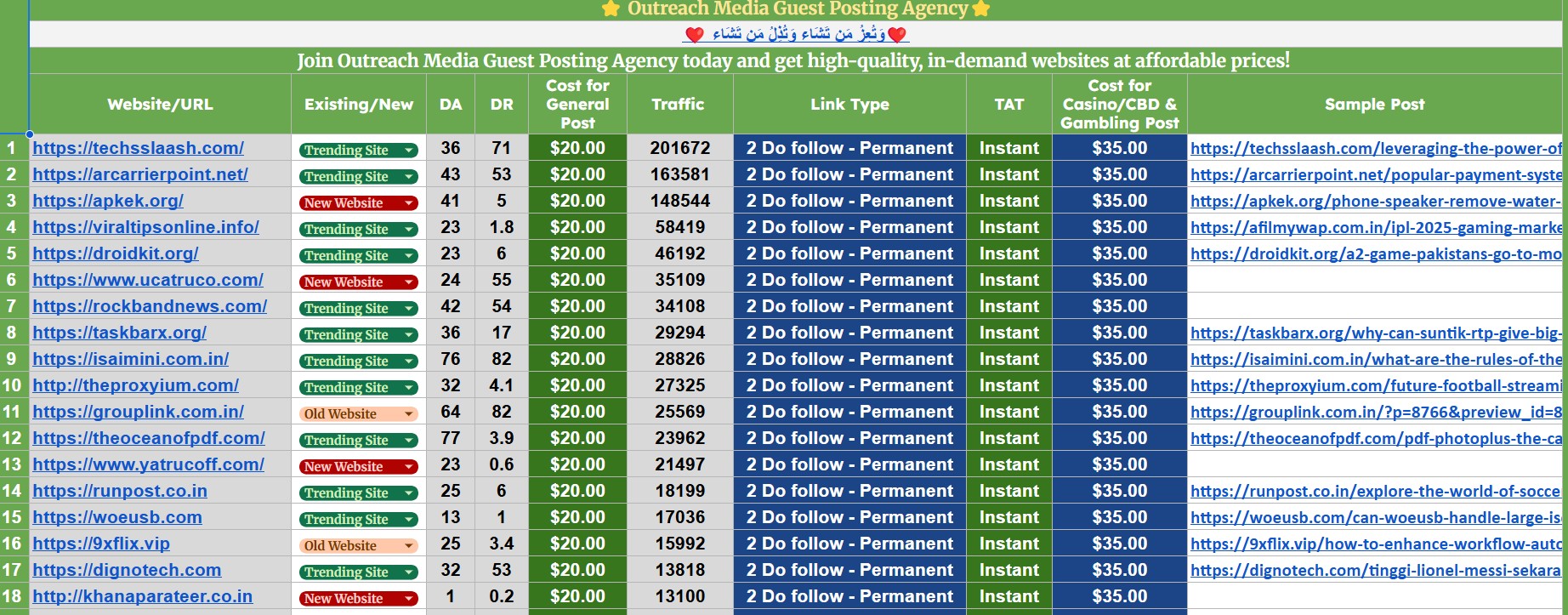Select traffic cell showing 163581

point(679,174)
